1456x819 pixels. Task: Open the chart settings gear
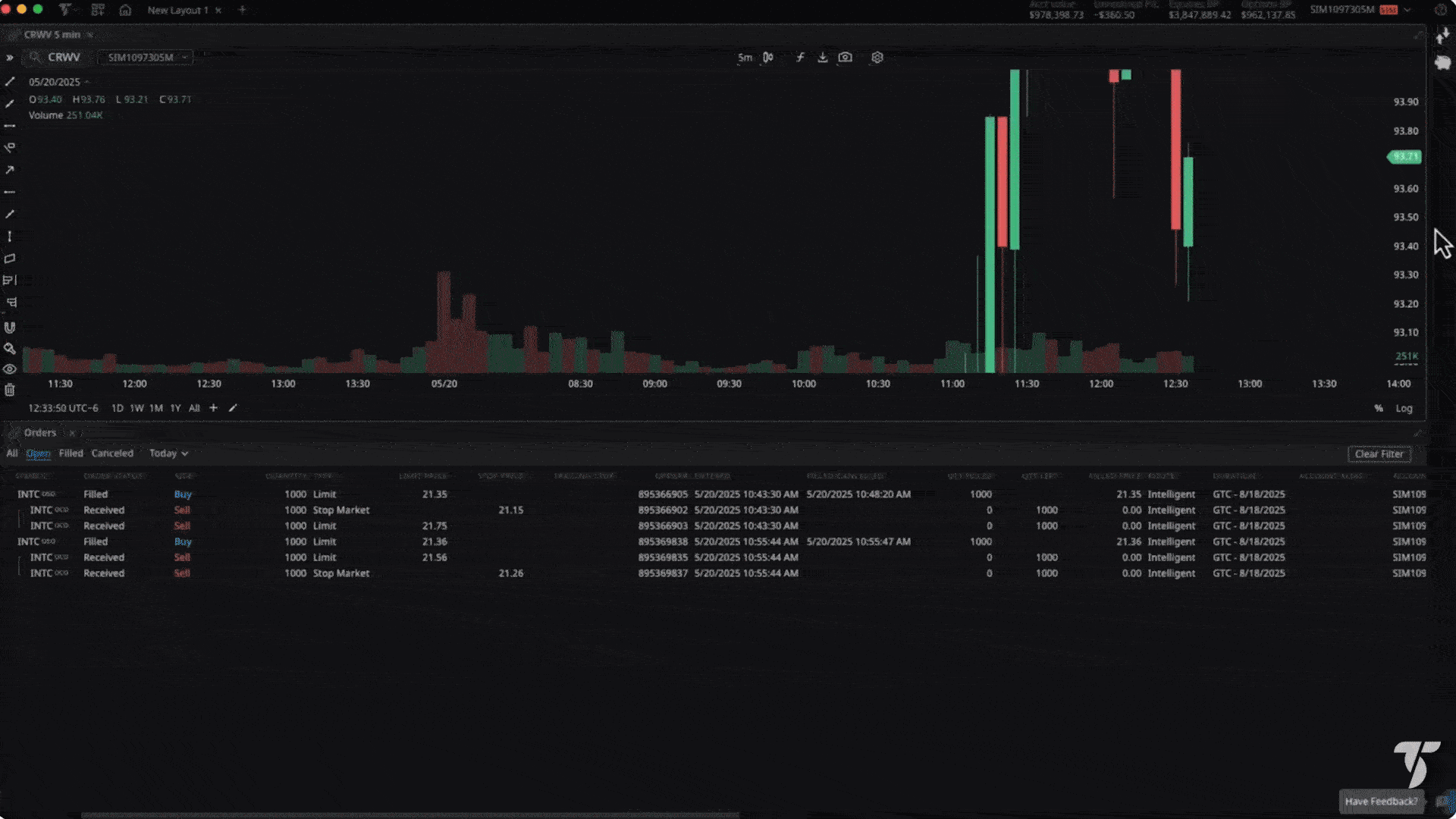point(877,58)
